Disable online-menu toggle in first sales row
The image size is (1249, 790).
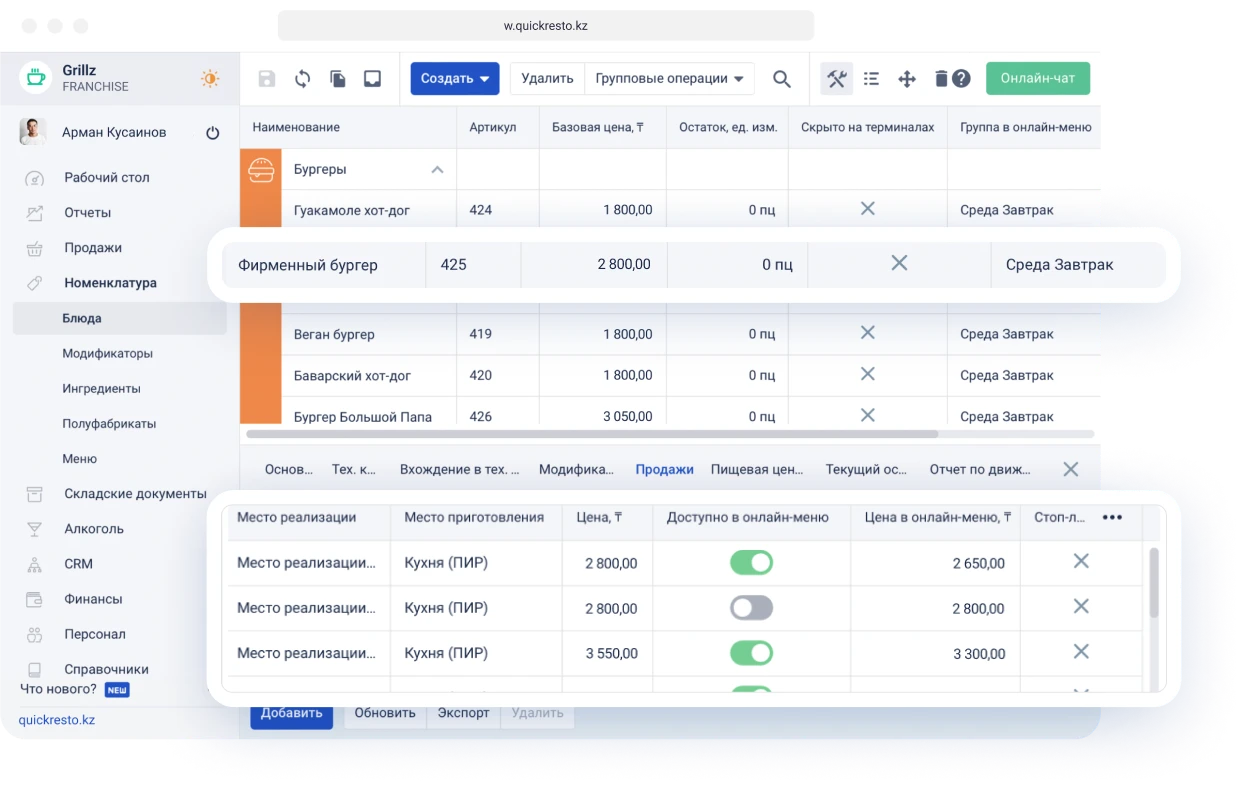751,563
